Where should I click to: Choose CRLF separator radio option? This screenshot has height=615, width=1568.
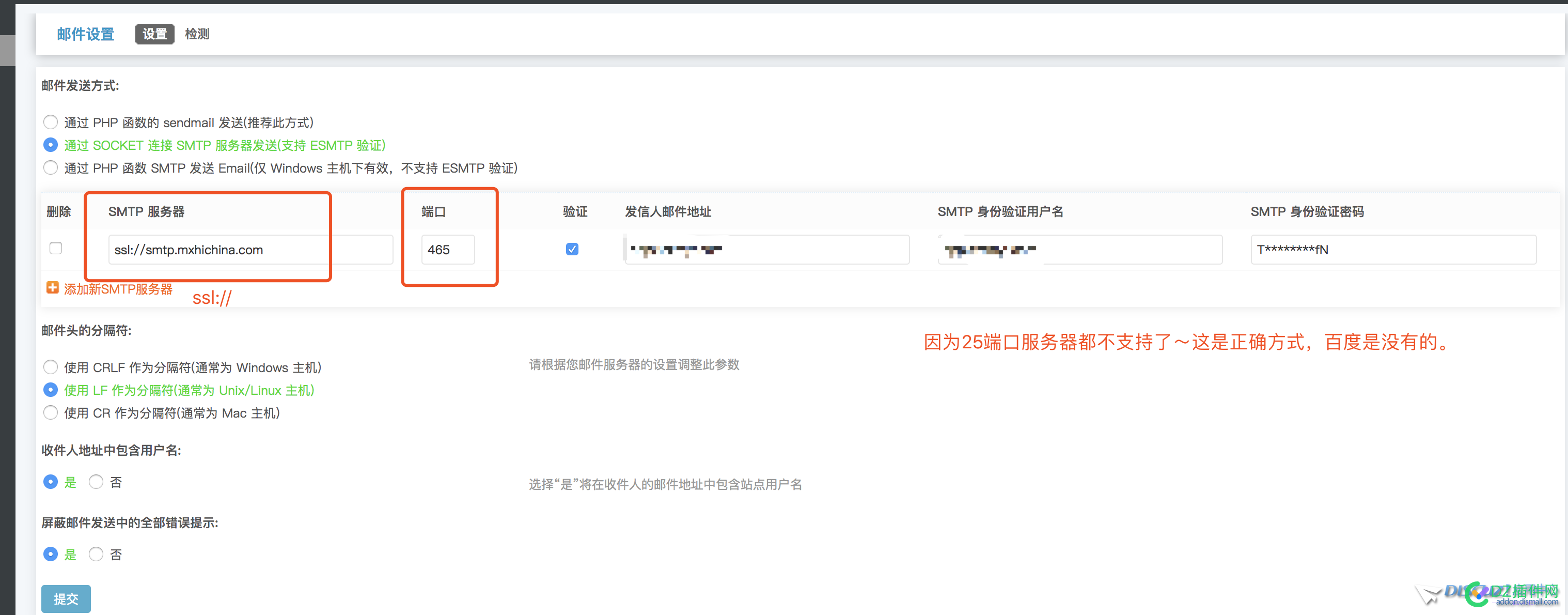click(51, 367)
